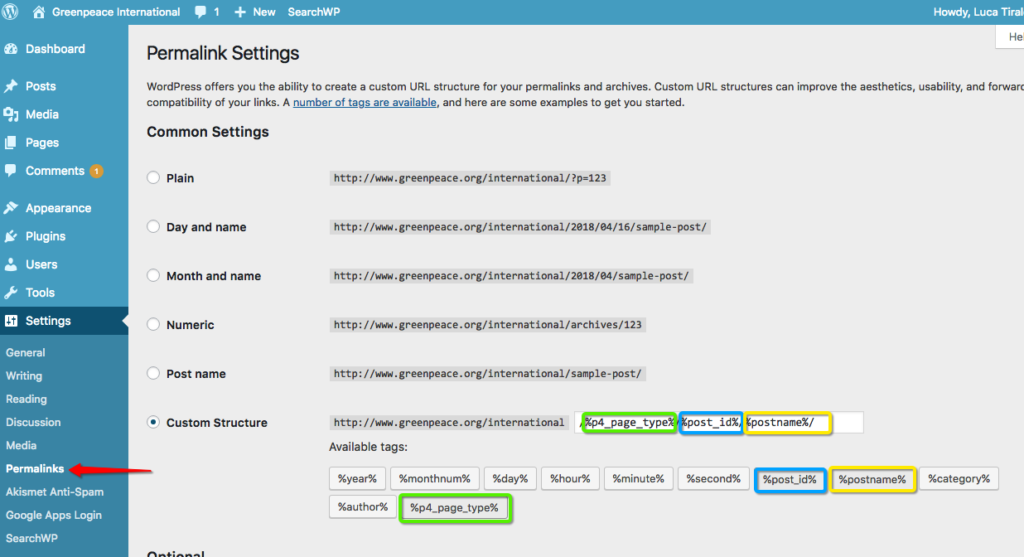
Task: Open Akismet Anti-Spam settings
Action: click(54, 492)
